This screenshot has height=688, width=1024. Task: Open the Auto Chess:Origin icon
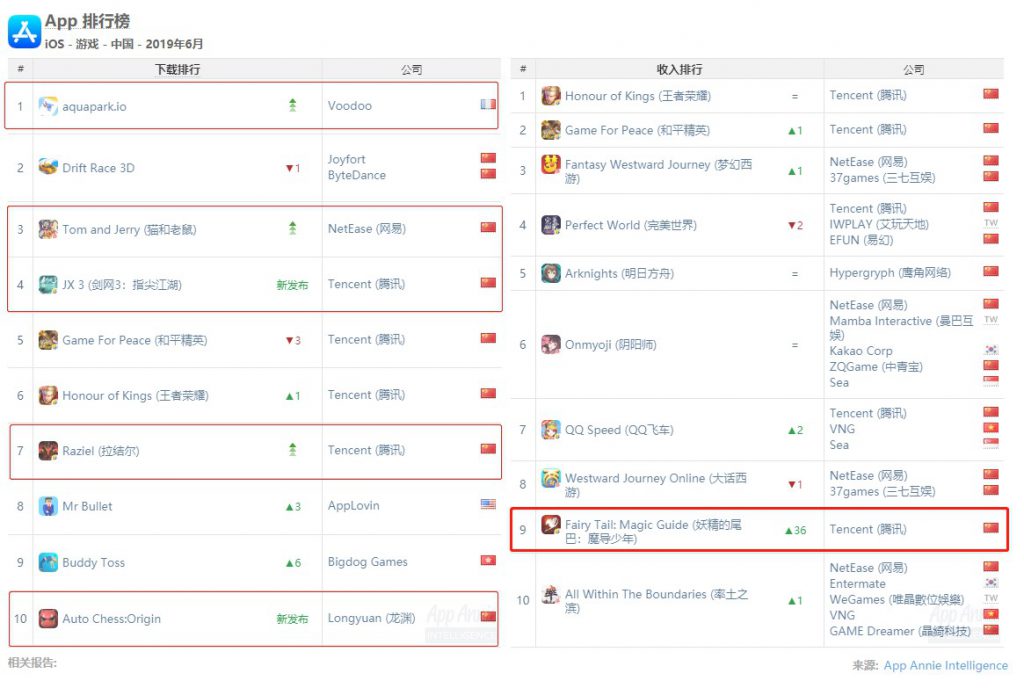[x=48, y=618]
